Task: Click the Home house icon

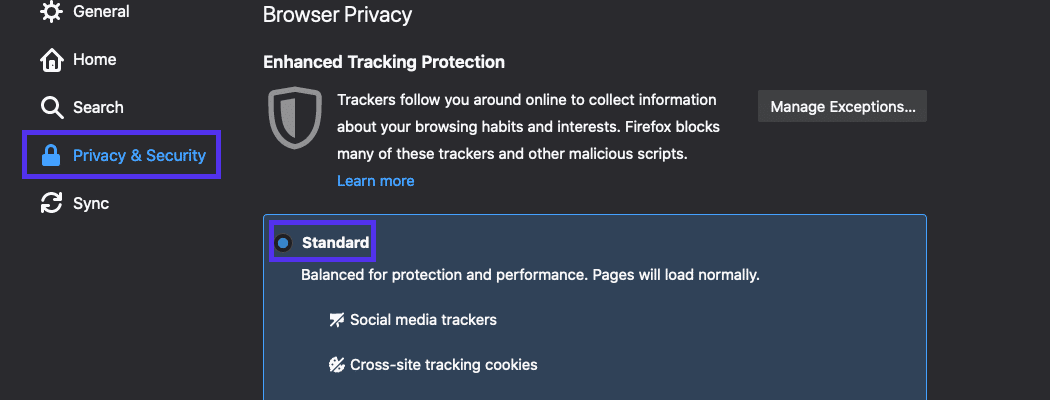Action: (x=51, y=60)
